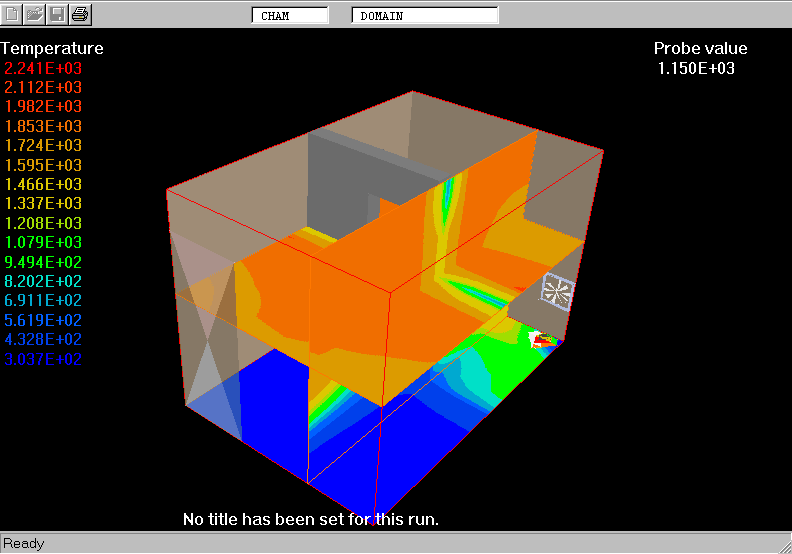
Task: Pick the 8.202E+02 cyan legend entry
Action: coord(43,281)
